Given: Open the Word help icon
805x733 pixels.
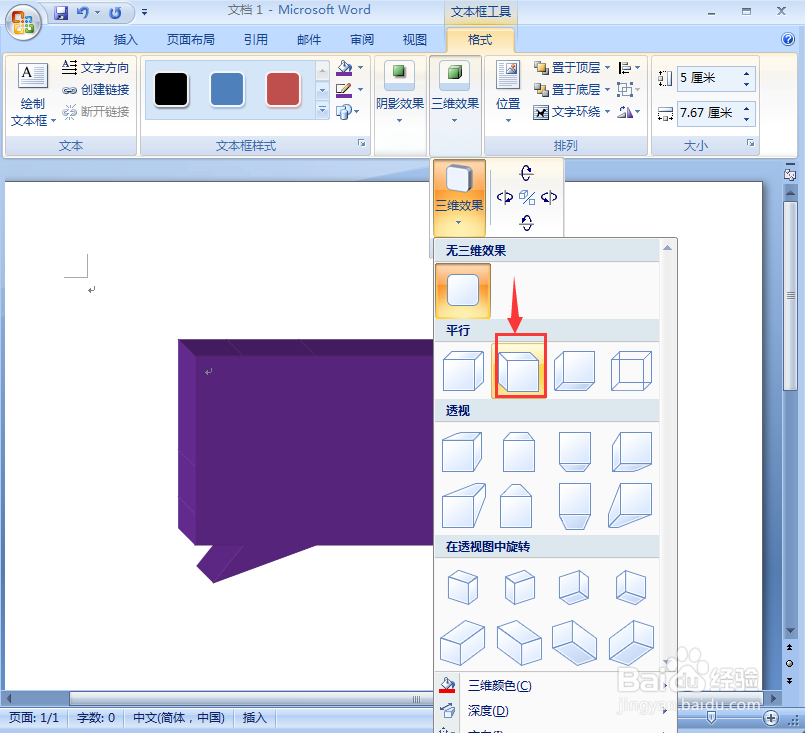Looking at the screenshot, I should [x=788, y=39].
